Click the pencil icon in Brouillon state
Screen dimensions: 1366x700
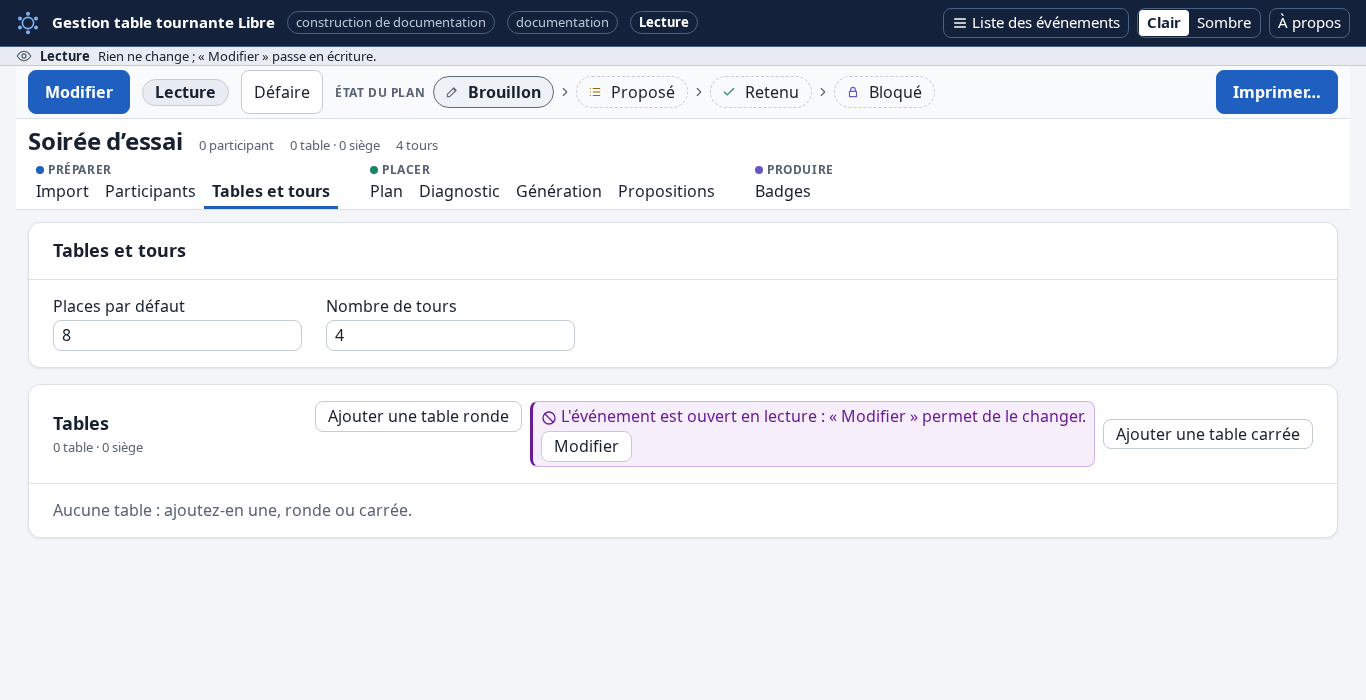tap(452, 92)
